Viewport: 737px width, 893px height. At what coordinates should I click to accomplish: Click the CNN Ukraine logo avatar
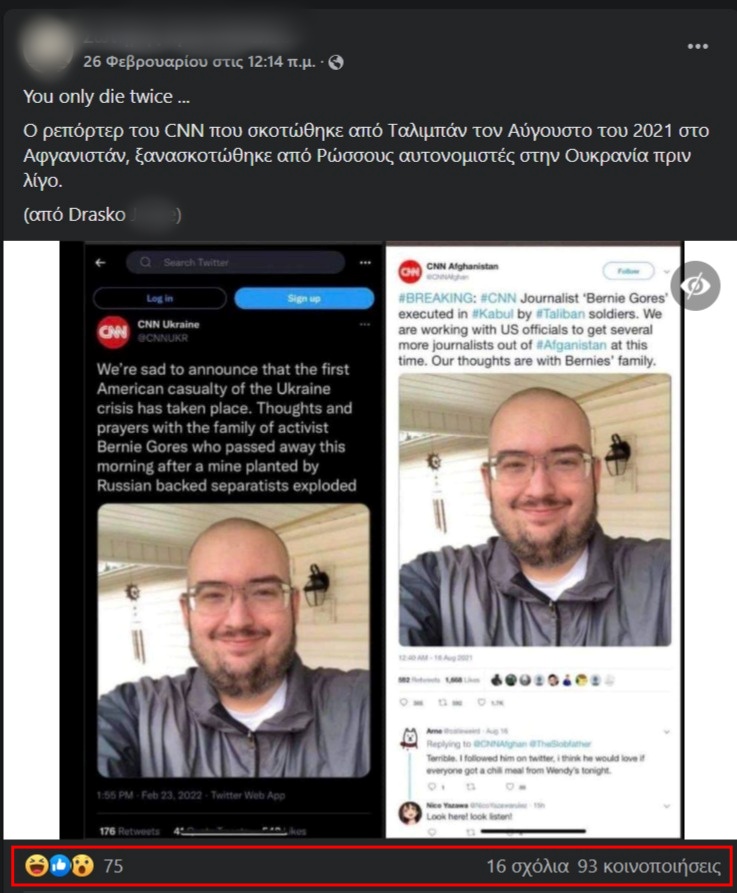113,332
